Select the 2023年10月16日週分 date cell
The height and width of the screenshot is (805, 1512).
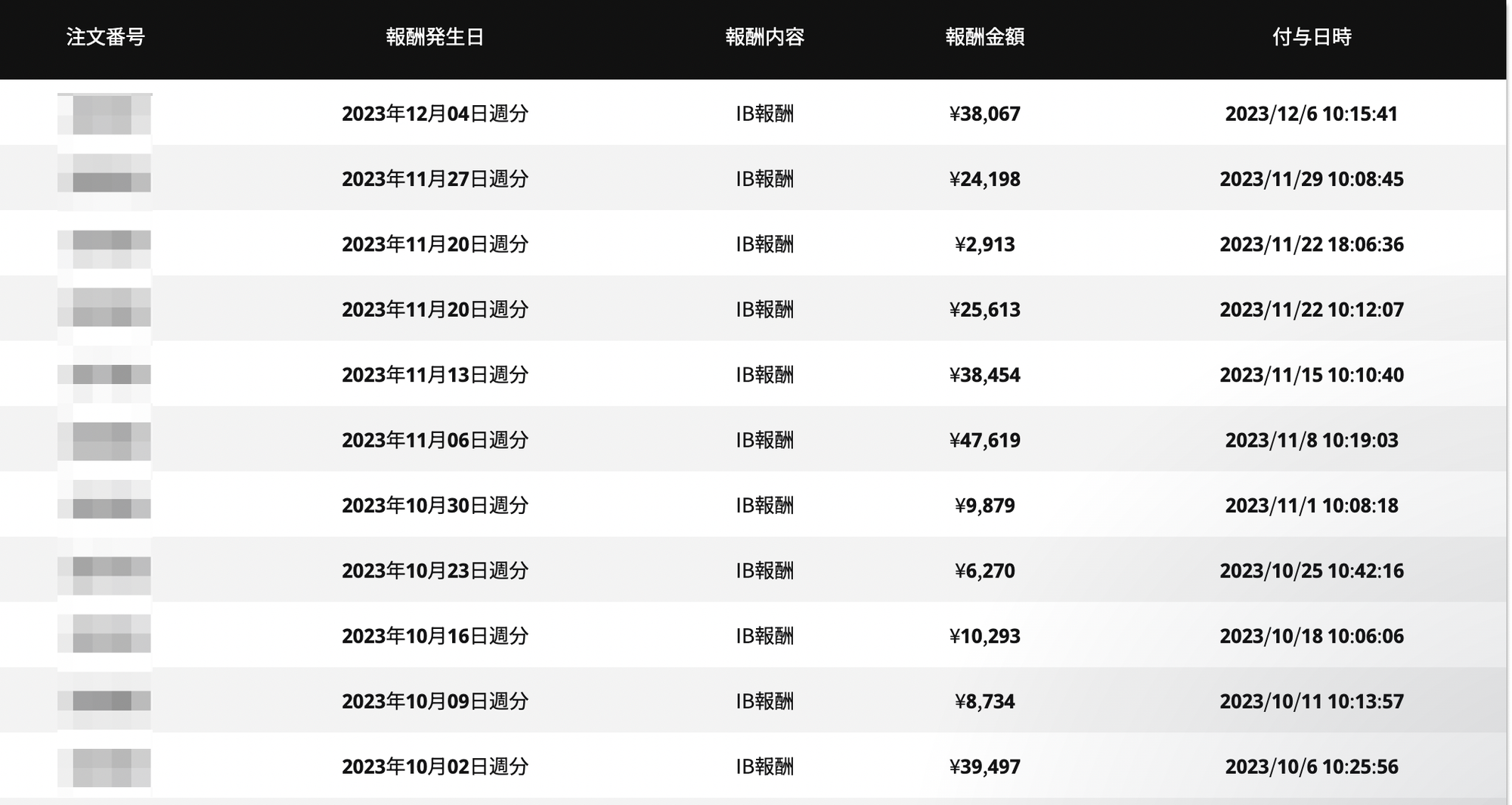click(x=435, y=636)
